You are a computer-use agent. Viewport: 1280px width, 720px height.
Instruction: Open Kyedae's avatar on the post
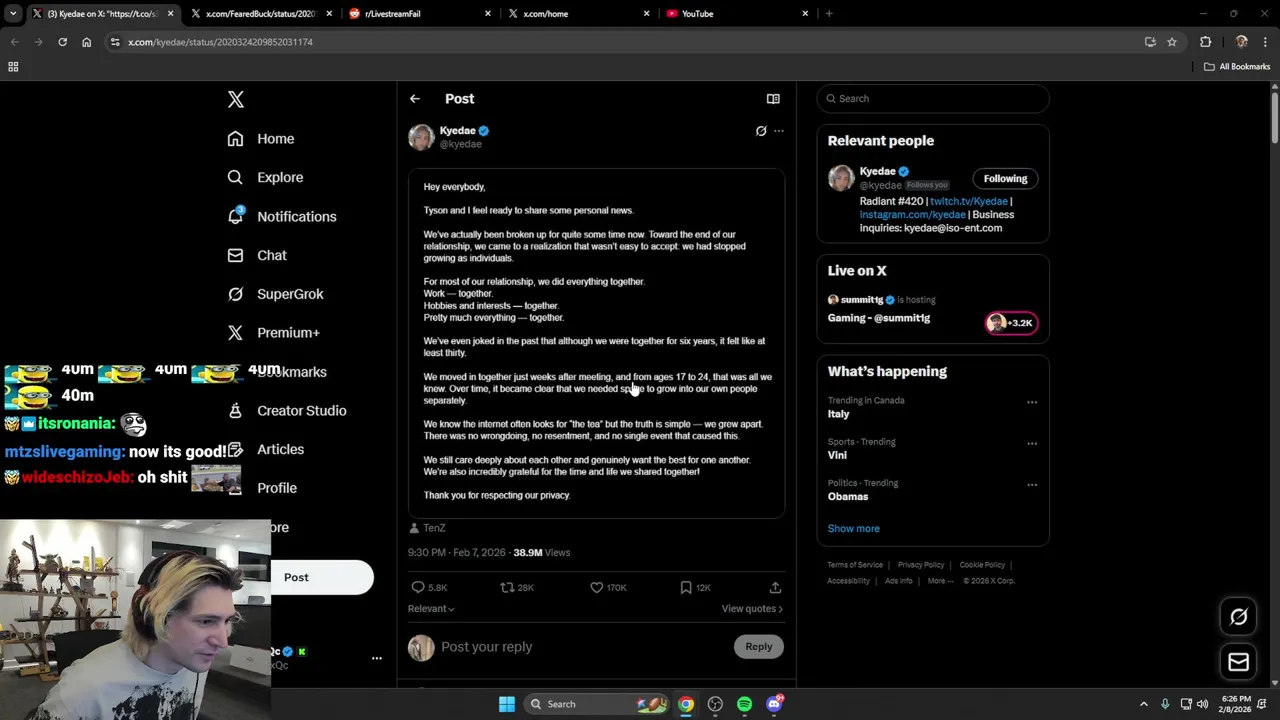pos(421,137)
